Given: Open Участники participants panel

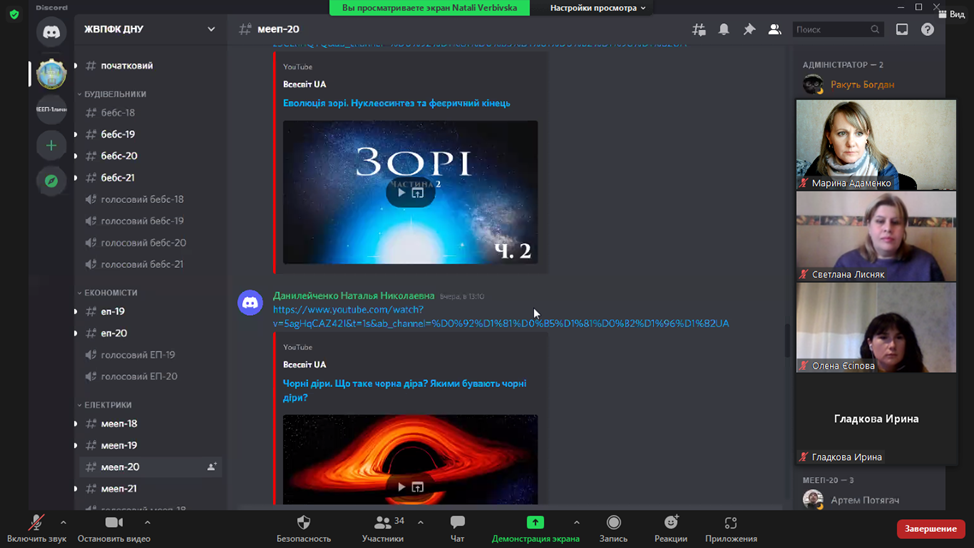Looking at the screenshot, I should pos(383,529).
